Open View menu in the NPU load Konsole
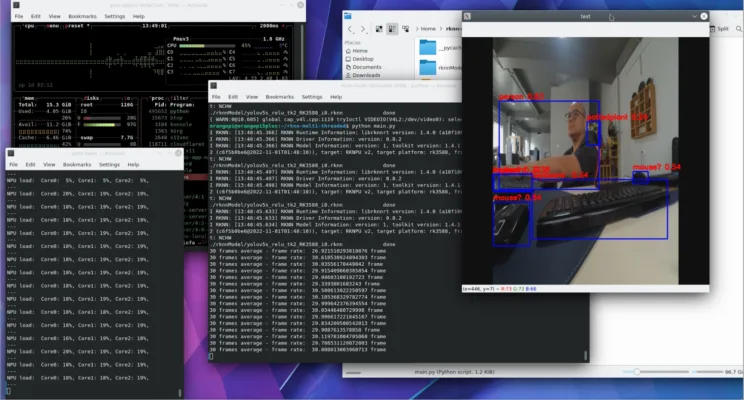Image resolution: width=744 pixels, height=400 pixels. (49, 165)
